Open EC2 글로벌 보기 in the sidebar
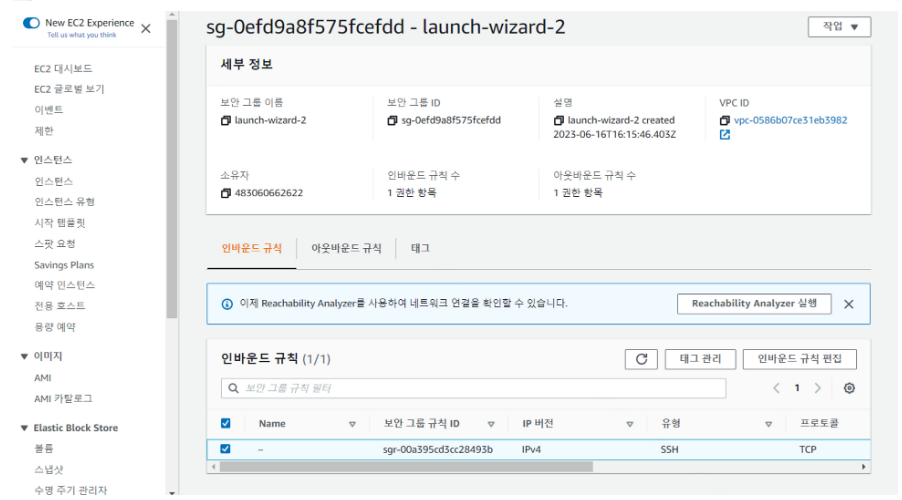Viewport: 902px width, 500px height. pyautogui.click(x=69, y=89)
